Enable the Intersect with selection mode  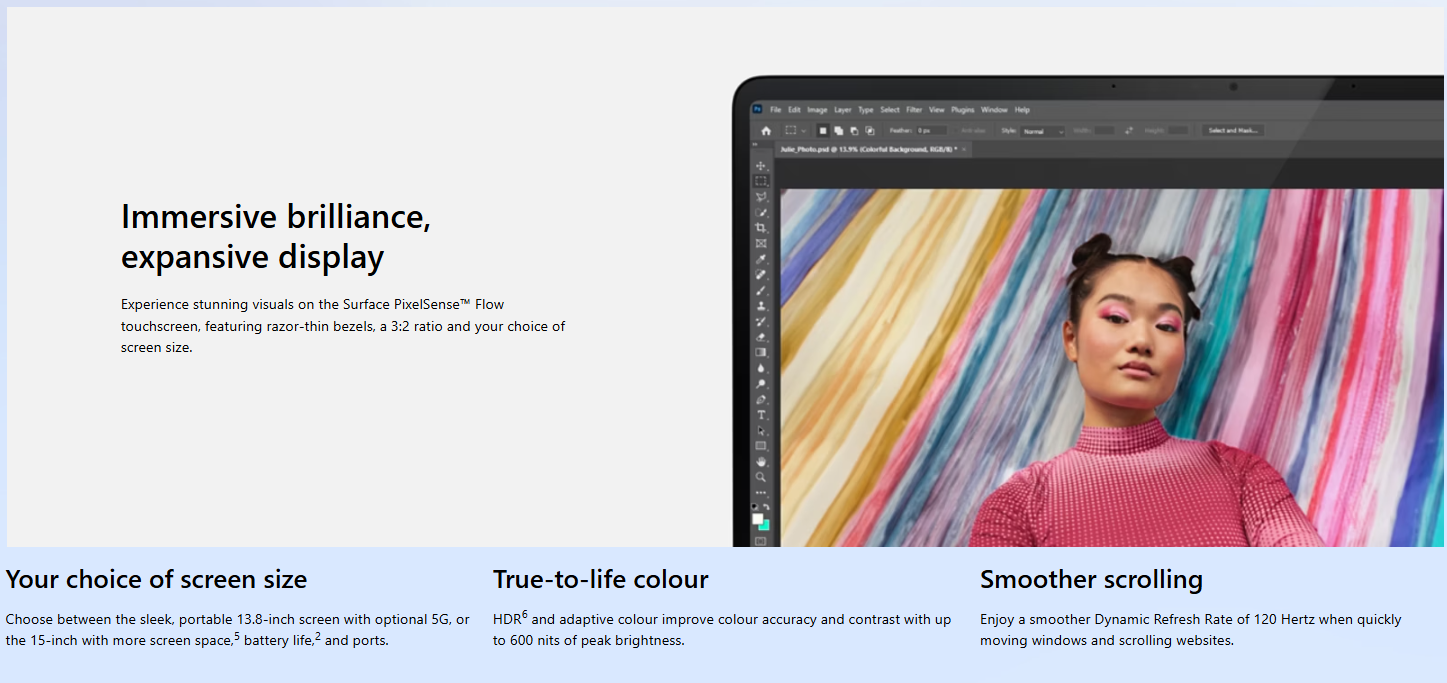click(870, 131)
